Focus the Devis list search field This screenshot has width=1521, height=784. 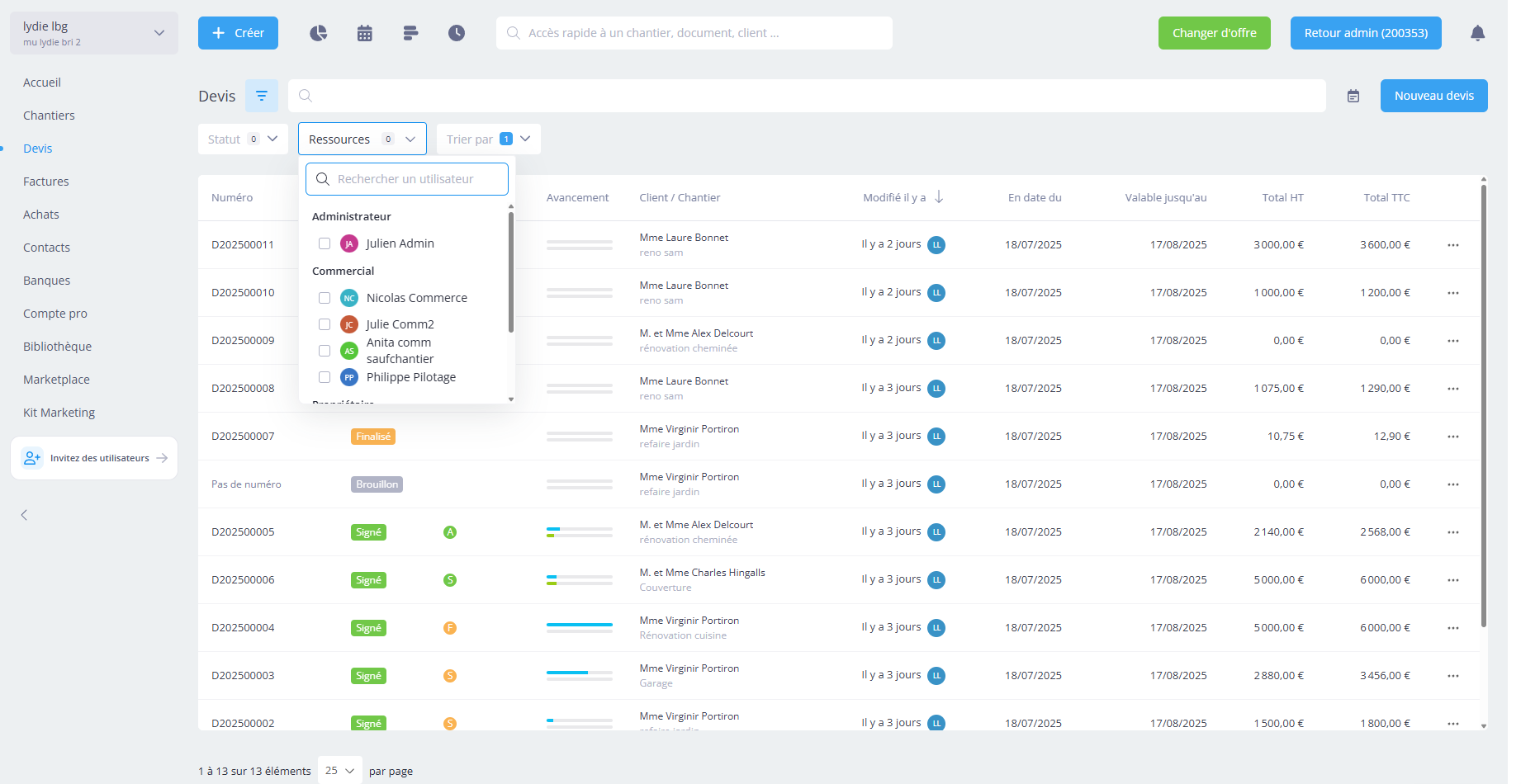click(807, 96)
